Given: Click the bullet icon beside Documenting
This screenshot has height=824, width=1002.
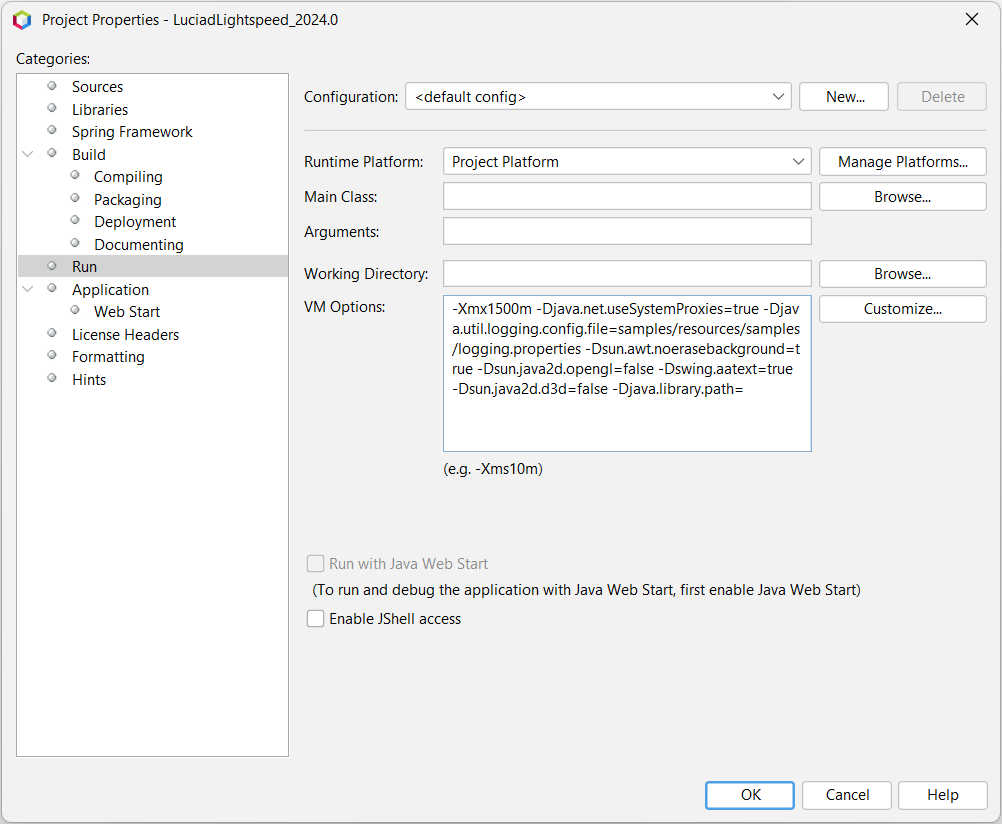Looking at the screenshot, I should pyautogui.click(x=75, y=244).
